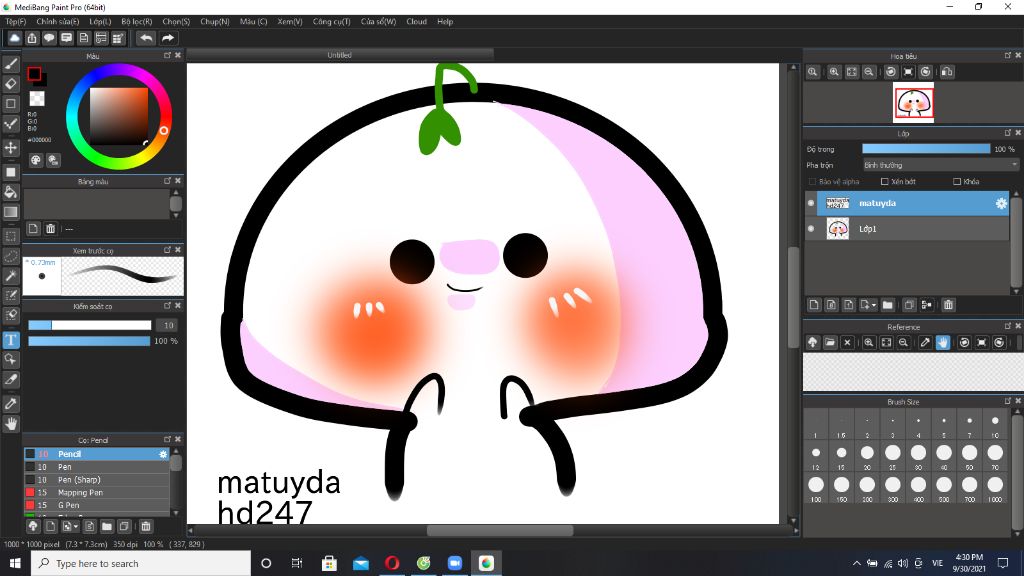Image resolution: width=1024 pixels, height=576 pixels.
Task: Open the Chọn(S) select menu
Action: click(176, 22)
